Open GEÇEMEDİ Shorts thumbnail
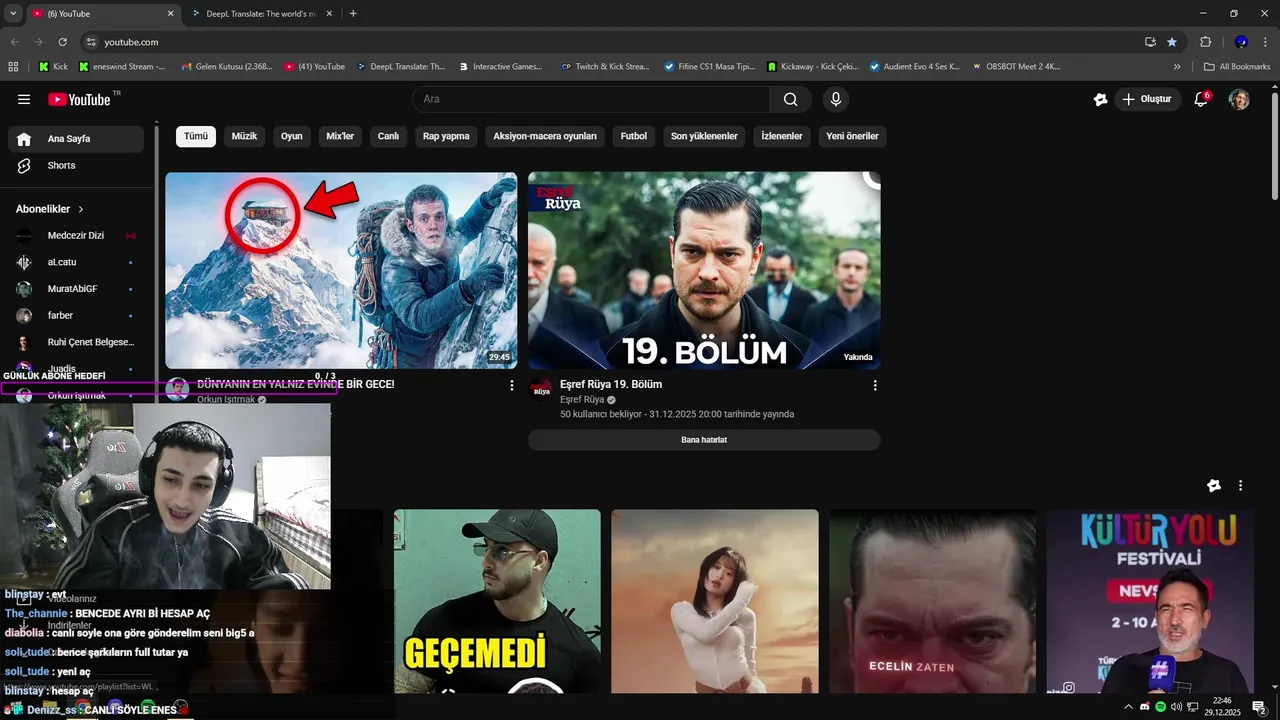Screen dimensions: 1280x720 pyautogui.click(x=497, y=601)
